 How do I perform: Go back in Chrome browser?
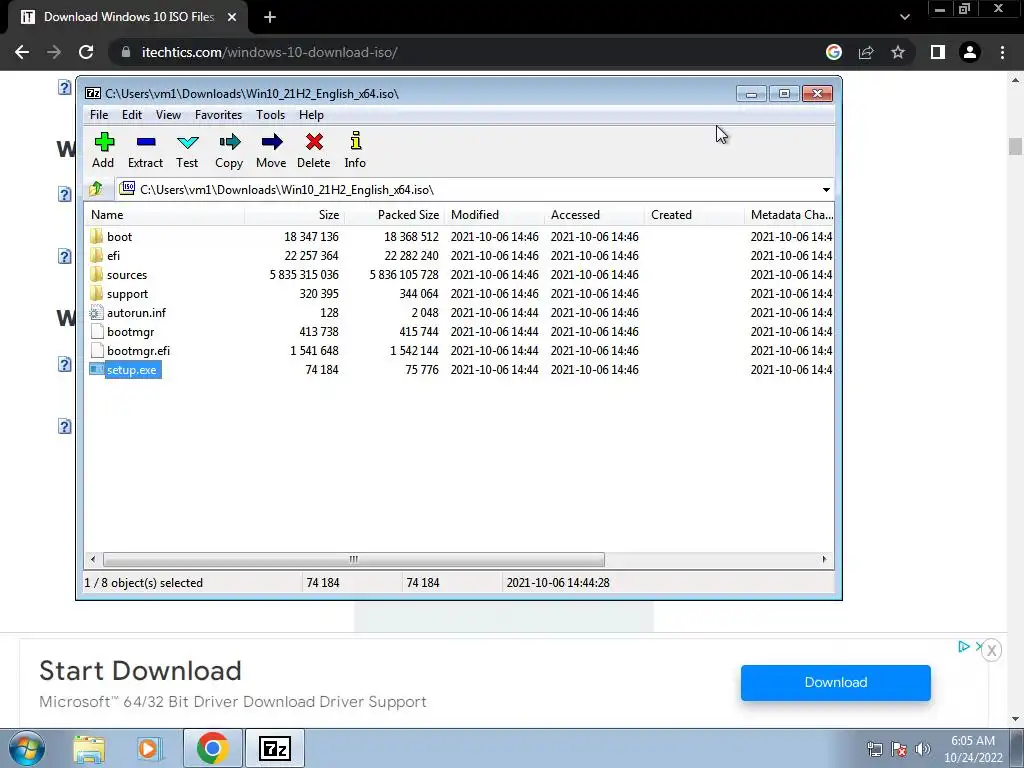point(22,52)
